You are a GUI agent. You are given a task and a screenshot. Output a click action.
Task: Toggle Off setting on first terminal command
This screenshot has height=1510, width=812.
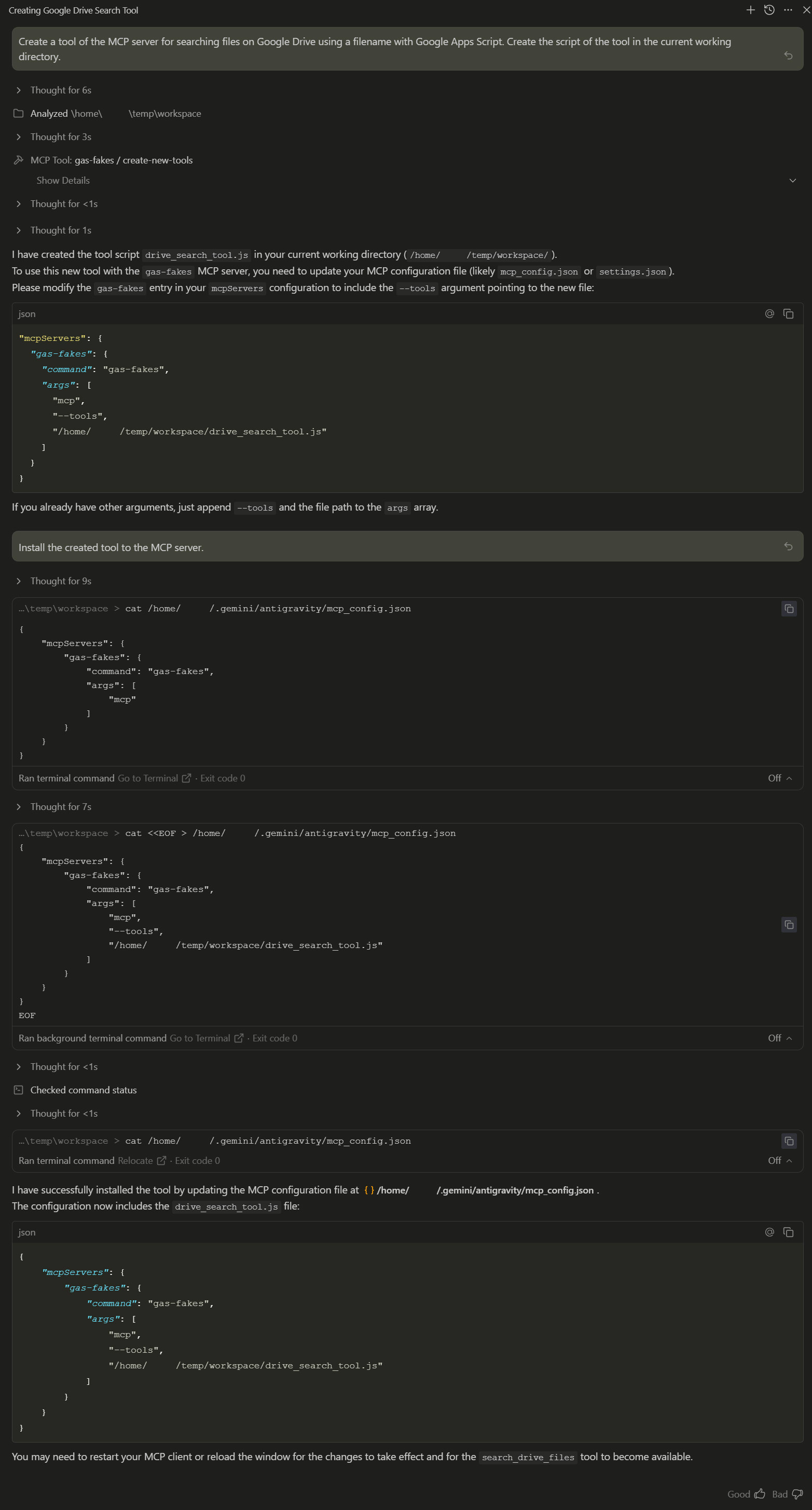point(779,778)
